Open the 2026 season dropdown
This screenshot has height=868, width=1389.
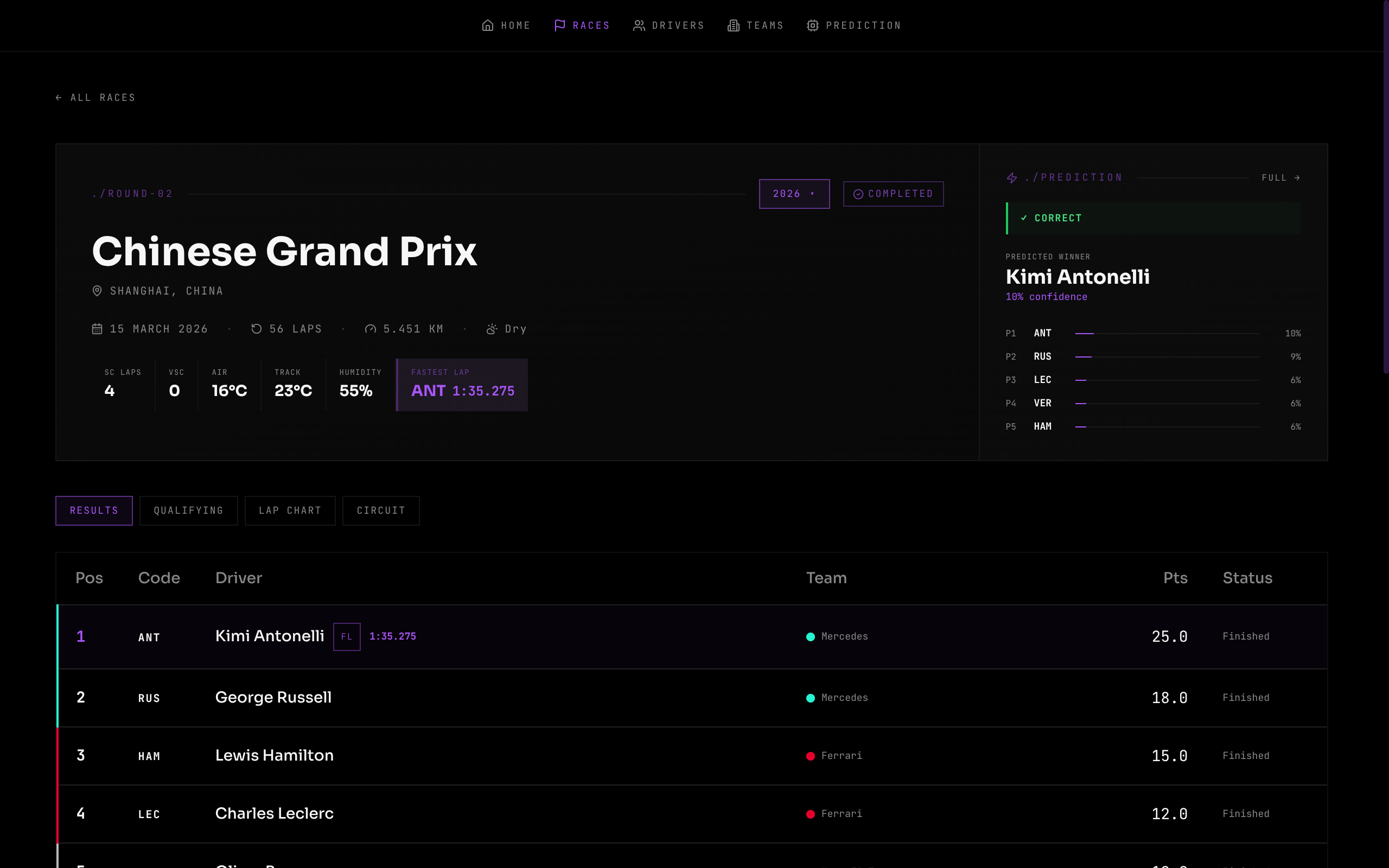pos(794,194)
